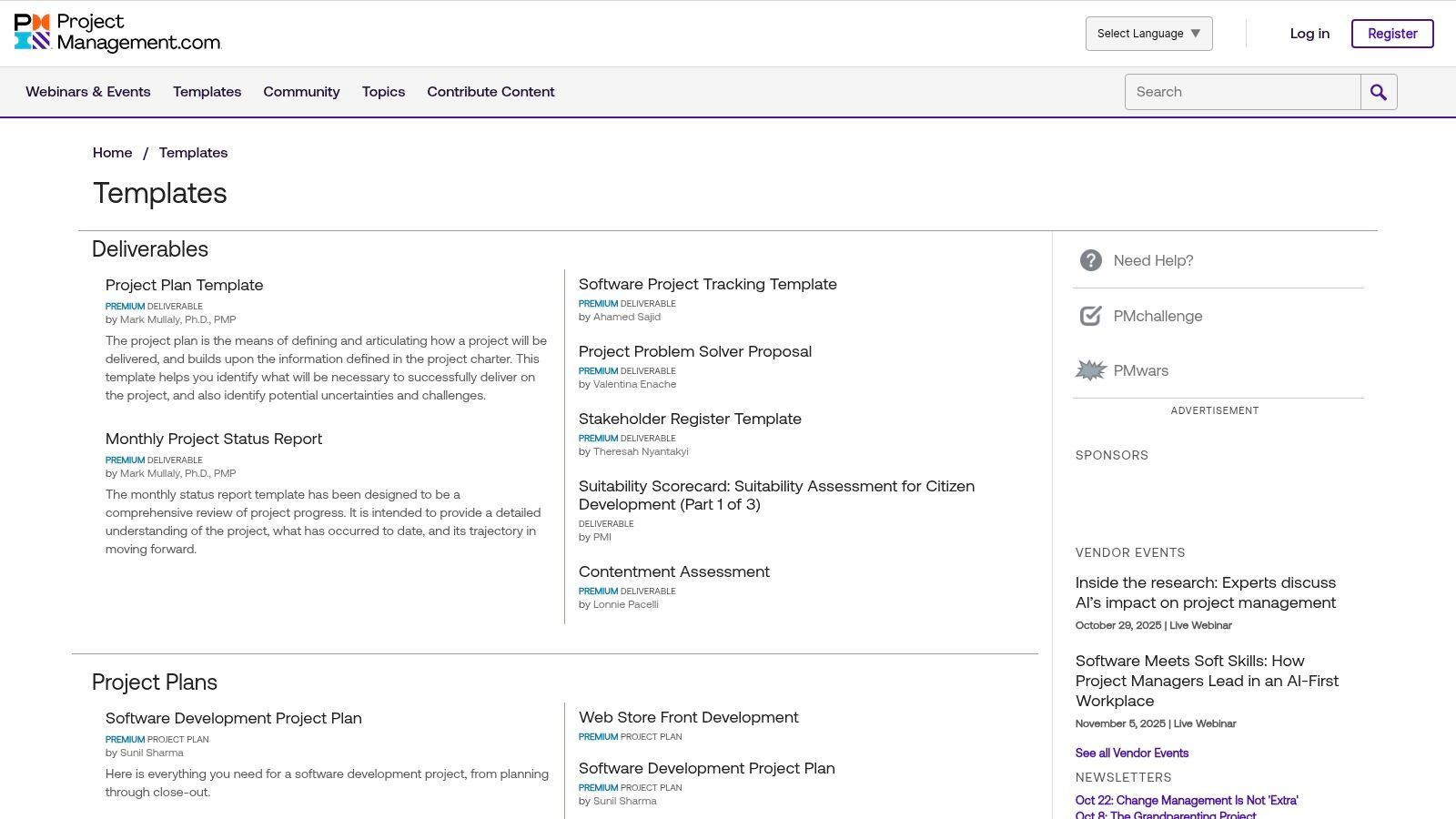Open the Monthly Project Status Report
Image resolution: width=1456 pixels, height=819 pixels.
coord(213,439)
